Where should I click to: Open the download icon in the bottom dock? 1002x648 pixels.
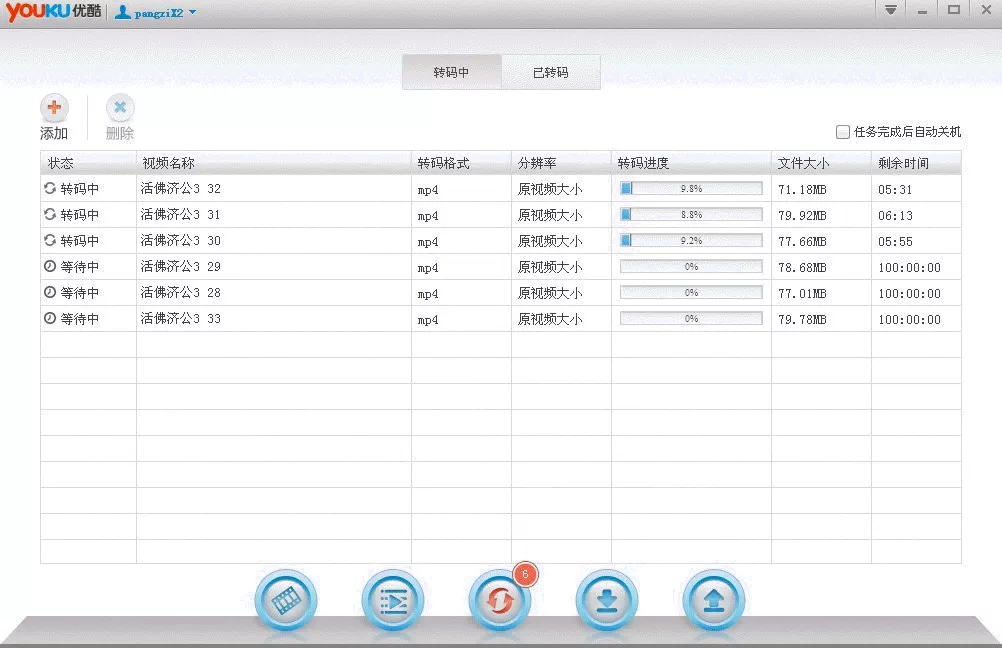pyautogui.click(x=606, y=600)
